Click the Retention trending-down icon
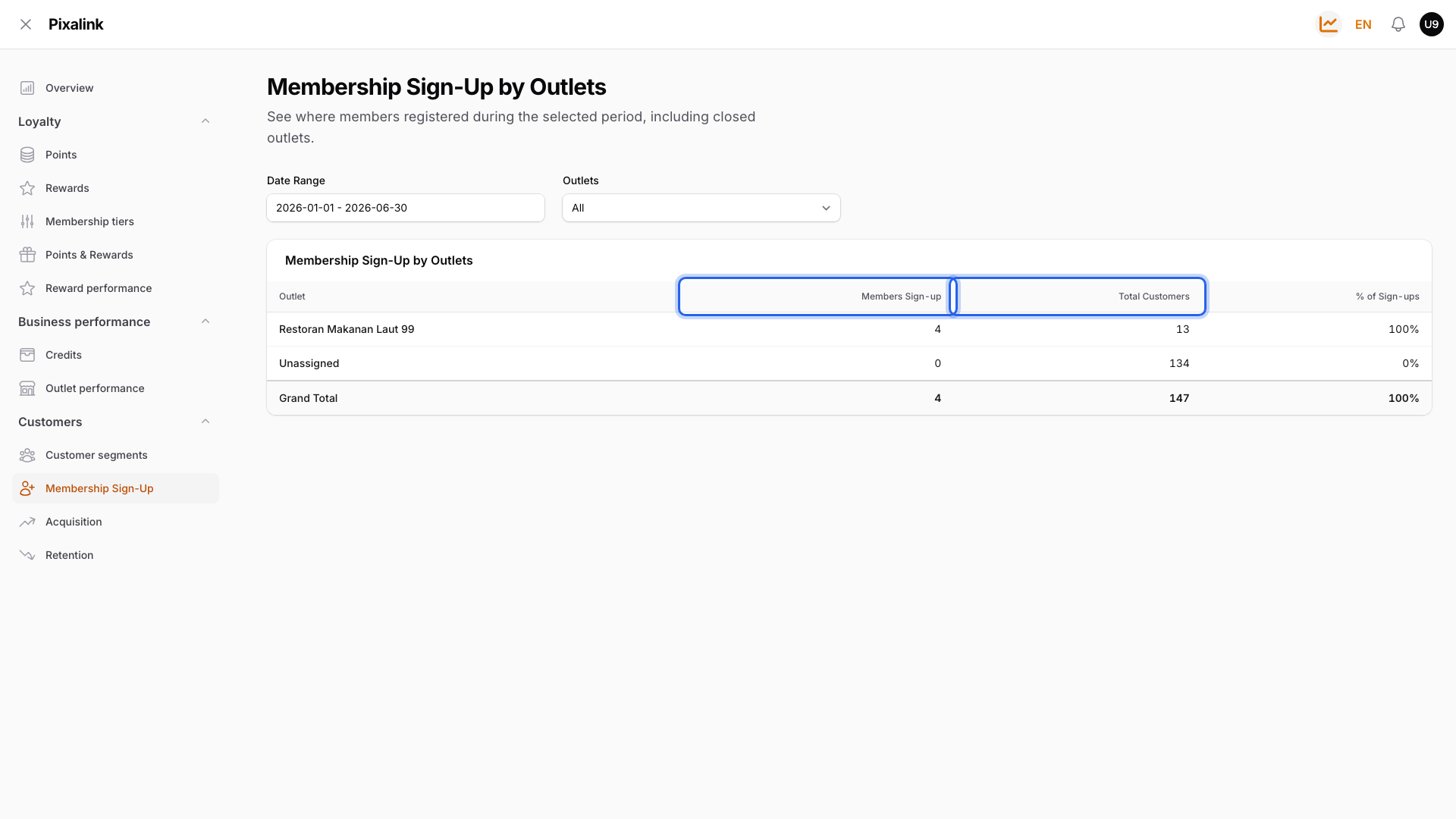 tap(27, 555)
